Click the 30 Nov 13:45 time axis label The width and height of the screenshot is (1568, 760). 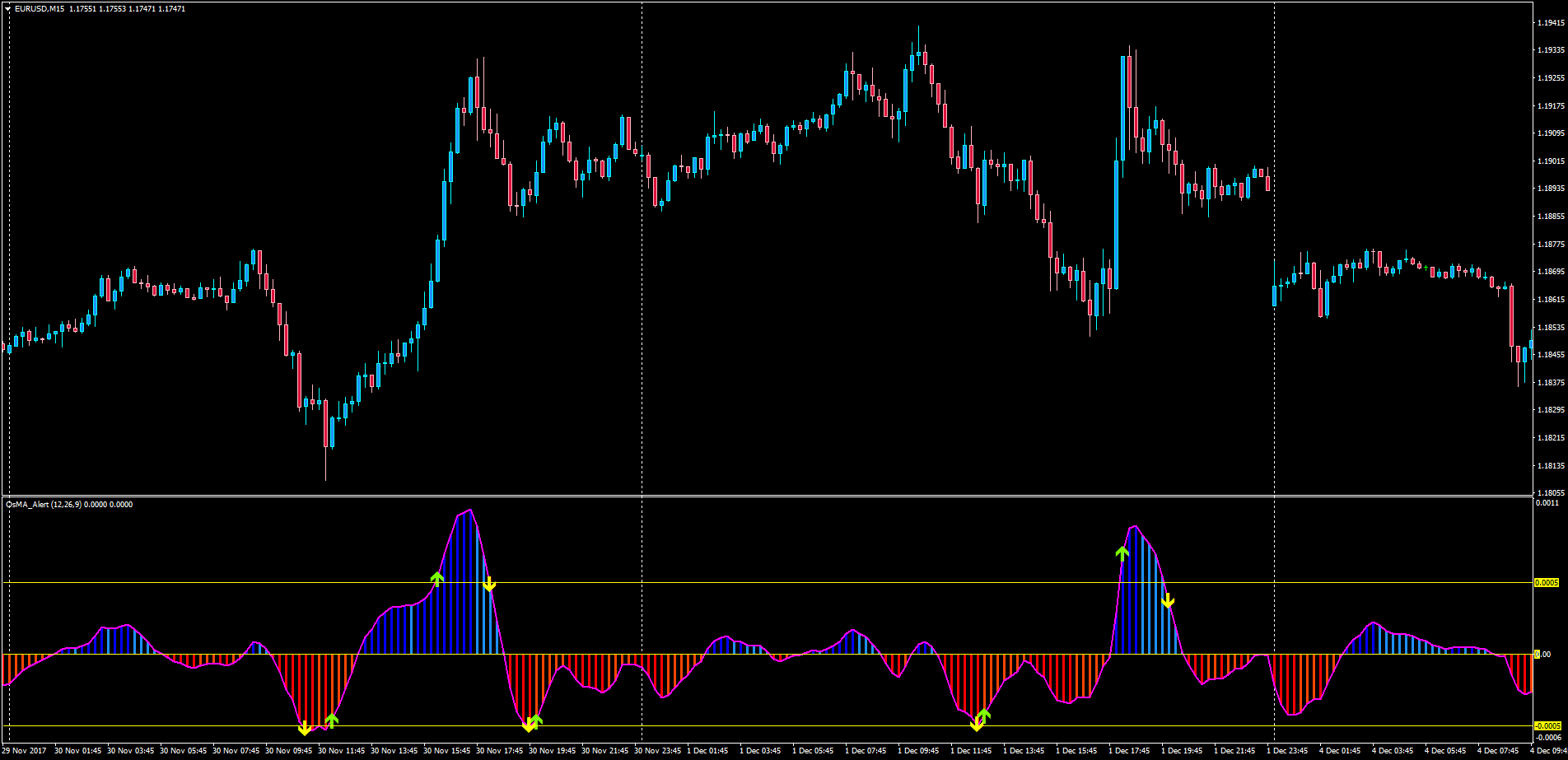pos(394,751)
